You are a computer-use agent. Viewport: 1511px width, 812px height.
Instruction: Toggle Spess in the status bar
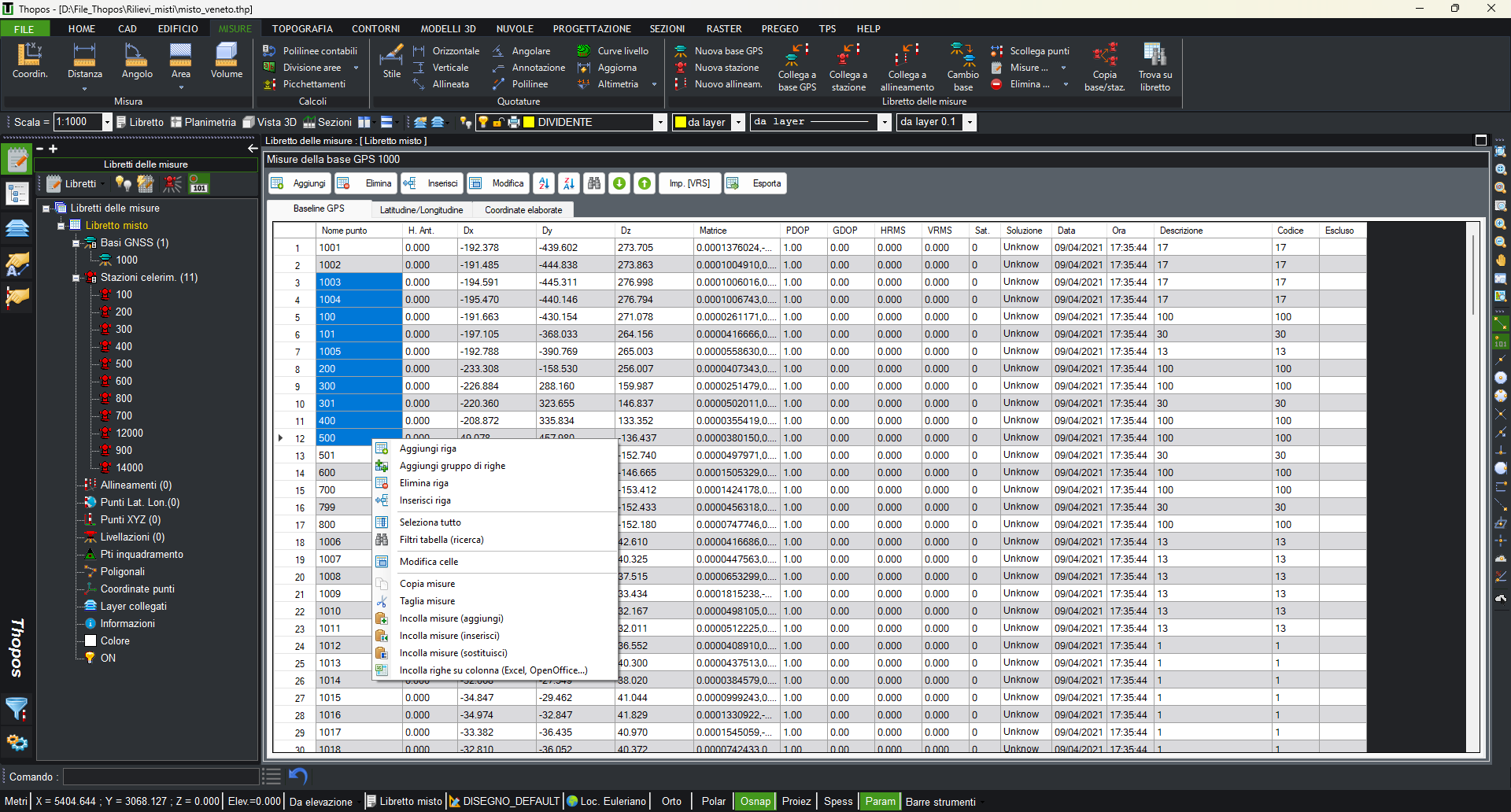pyautogui.click(x=837, y=801)
